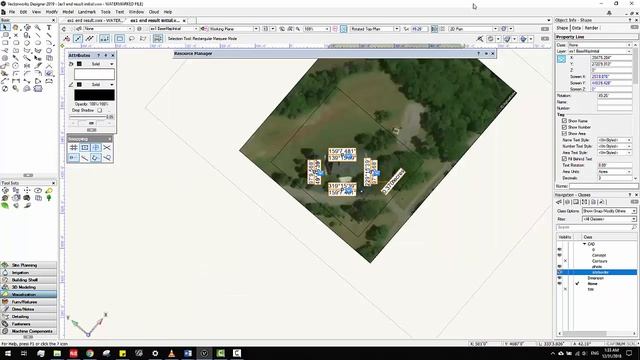The width and height of the screenshot is (640, 360).
Task: Select the arrow Selection tool in Basic palette
Action: click(5, 27)
